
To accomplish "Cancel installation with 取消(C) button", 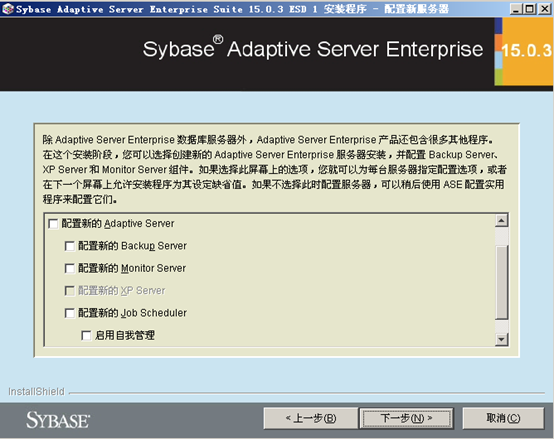I will [503, 419].
